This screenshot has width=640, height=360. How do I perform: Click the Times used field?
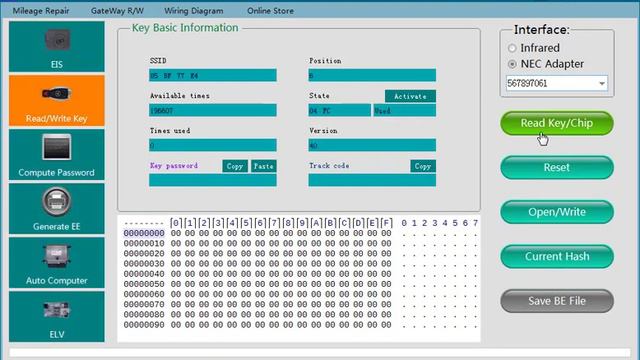point(213,145)
